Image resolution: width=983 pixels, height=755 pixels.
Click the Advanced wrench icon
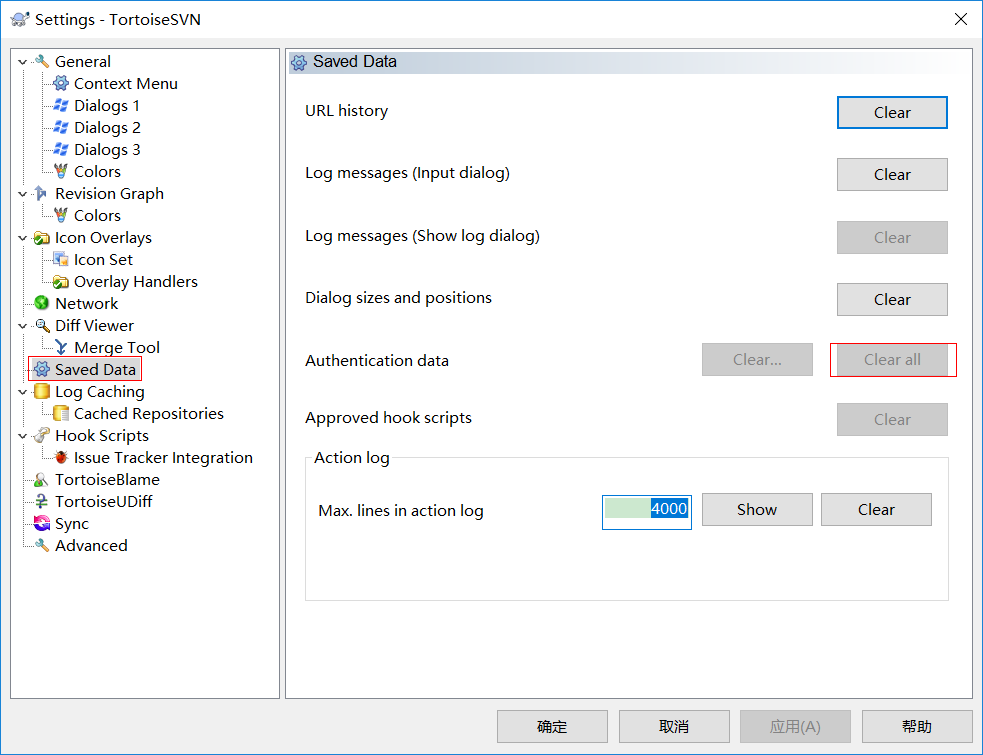coord(42,546)
